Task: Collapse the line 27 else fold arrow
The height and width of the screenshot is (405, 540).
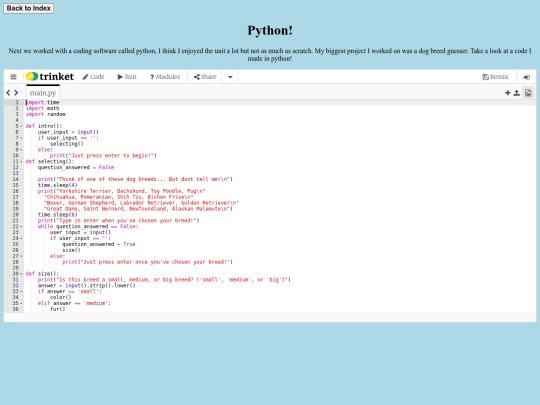Action: pos(21,256)
